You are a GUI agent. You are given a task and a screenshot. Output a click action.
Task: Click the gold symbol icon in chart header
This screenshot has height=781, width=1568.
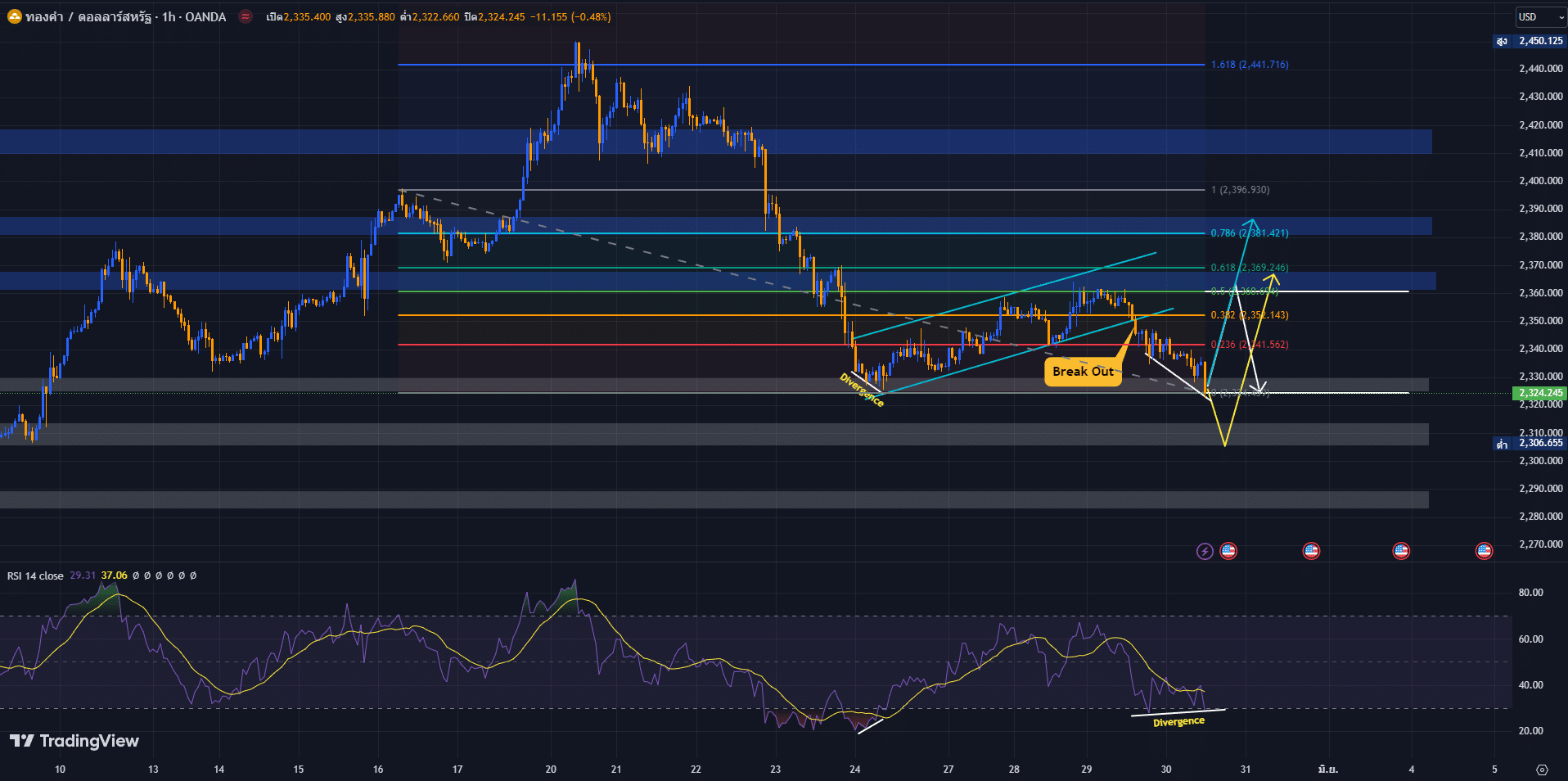14,16
